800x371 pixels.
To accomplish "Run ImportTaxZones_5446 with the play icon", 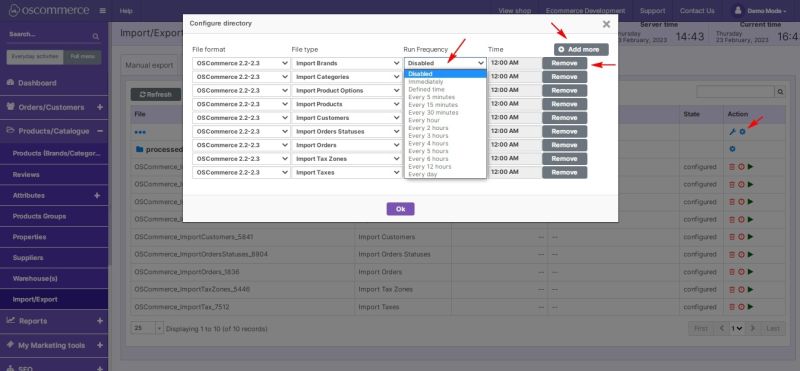I will pyautogui.click(x=751, y=289).
